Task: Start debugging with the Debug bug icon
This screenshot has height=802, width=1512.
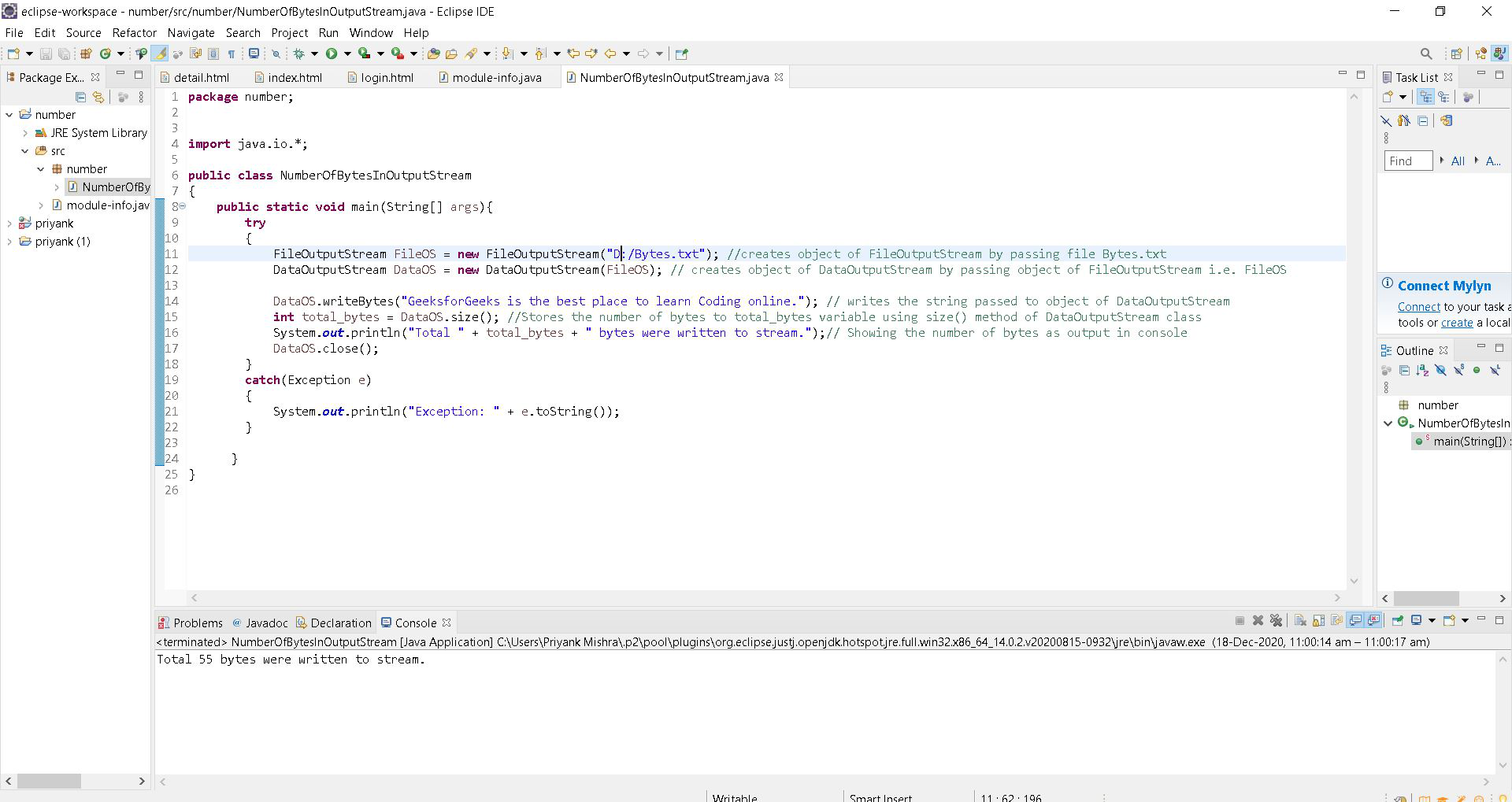Action: coord(298,54)
